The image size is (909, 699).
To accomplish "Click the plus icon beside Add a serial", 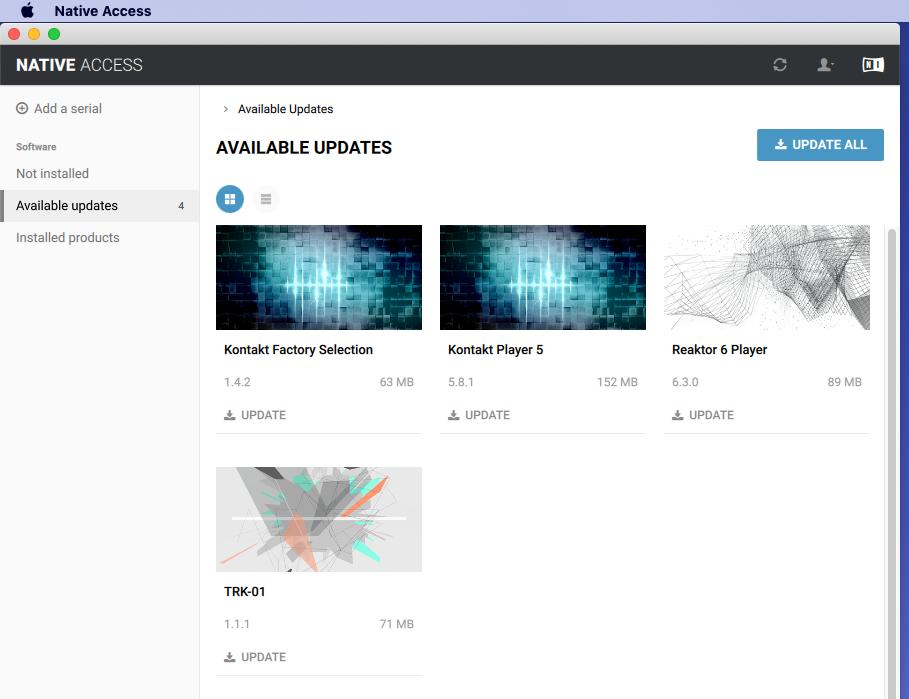I will pyautogui.click(x=22, y=108).
